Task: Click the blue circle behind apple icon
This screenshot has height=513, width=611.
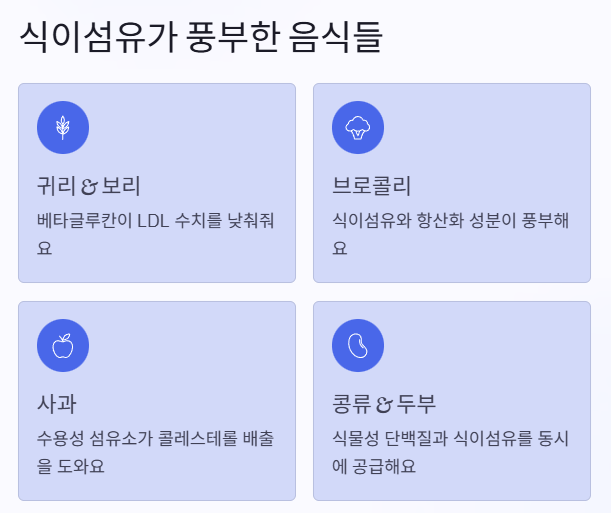Action: pyautogui.click(x=63, y=346)
